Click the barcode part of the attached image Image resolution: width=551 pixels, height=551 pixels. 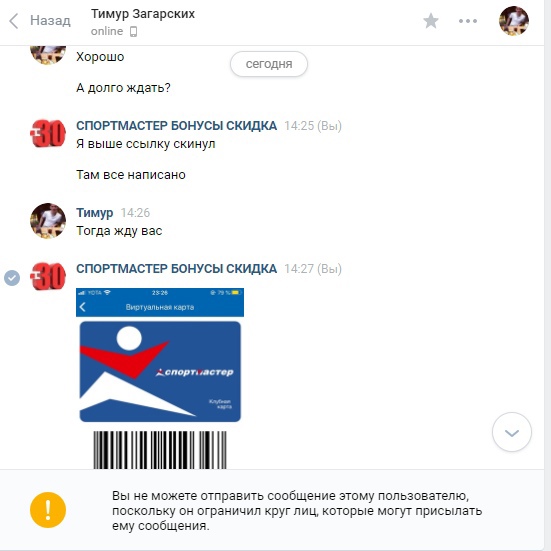pos(160,450)
